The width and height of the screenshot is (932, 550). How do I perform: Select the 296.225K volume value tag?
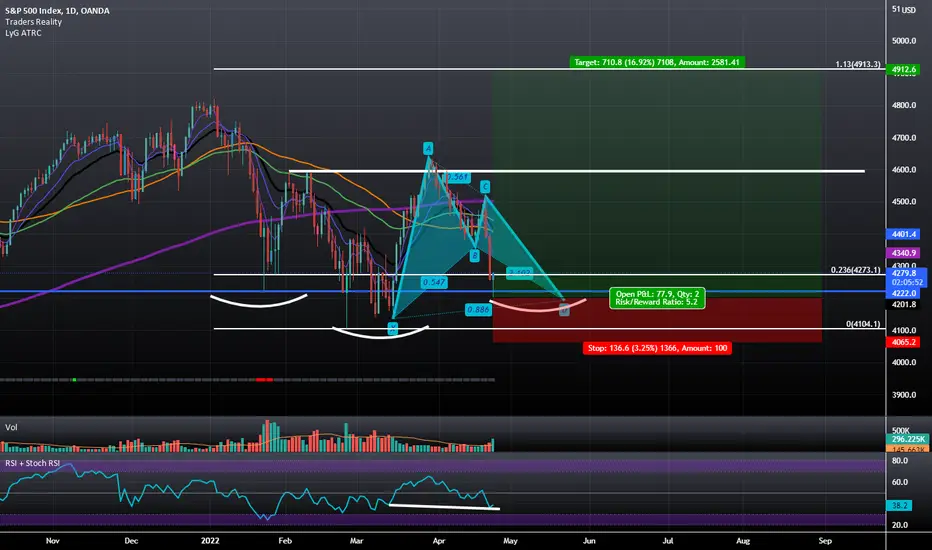click(908, 439)
